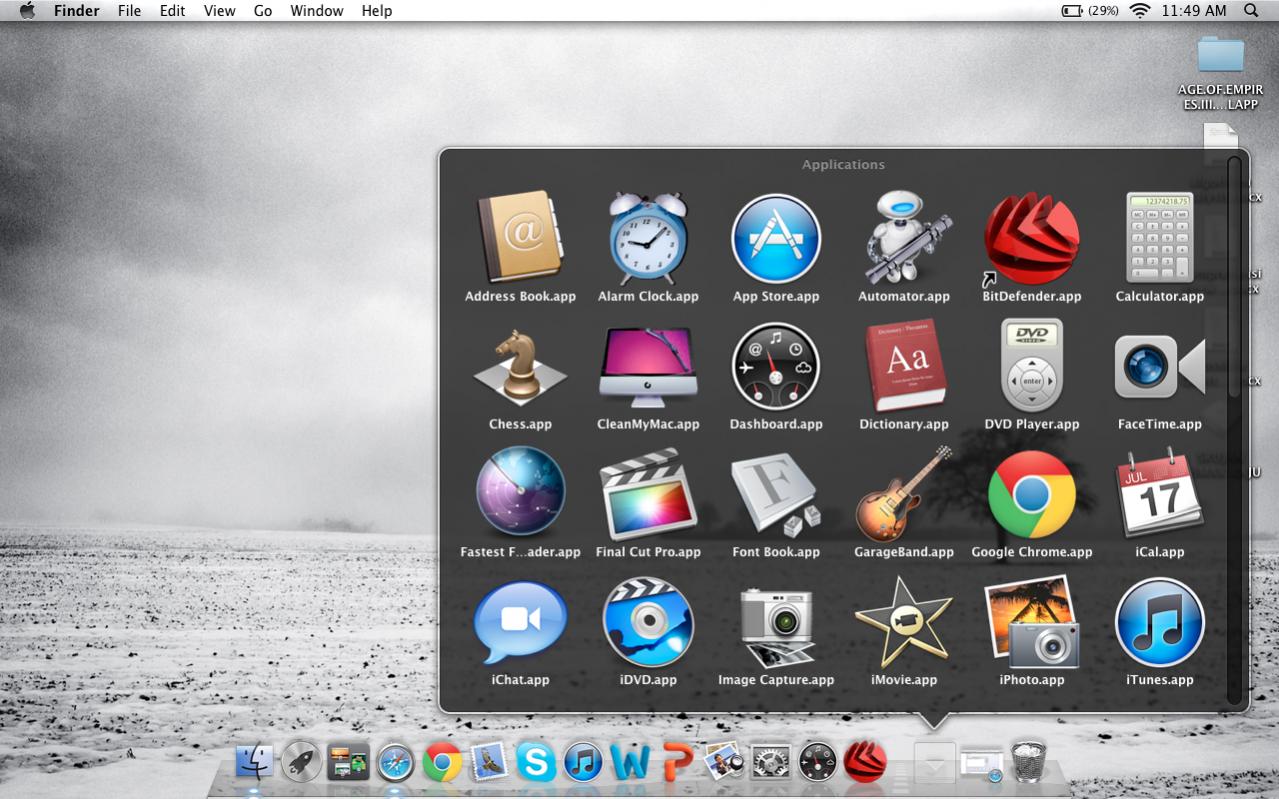This screenshot has height=799, width=1279.
Task: Open the Preview icon in the Dock
Action: click(x=723, y=762)
